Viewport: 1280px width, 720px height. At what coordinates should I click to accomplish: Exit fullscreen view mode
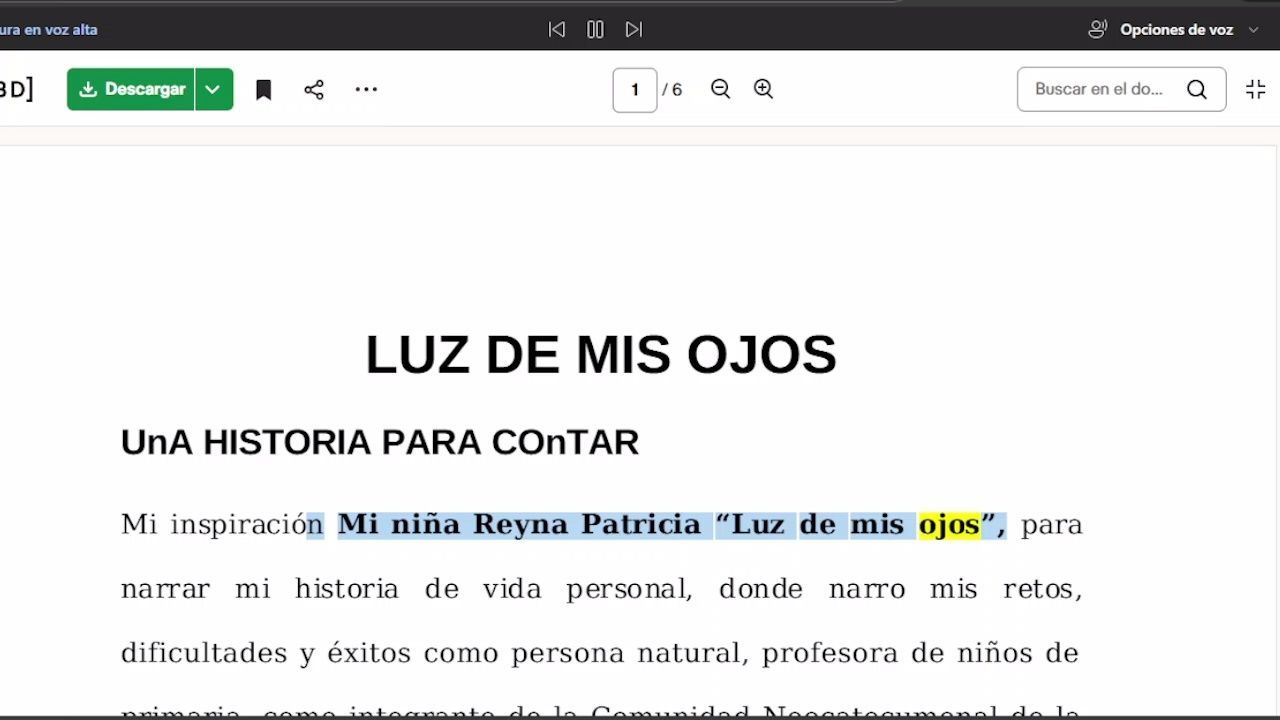[1256, 89]
